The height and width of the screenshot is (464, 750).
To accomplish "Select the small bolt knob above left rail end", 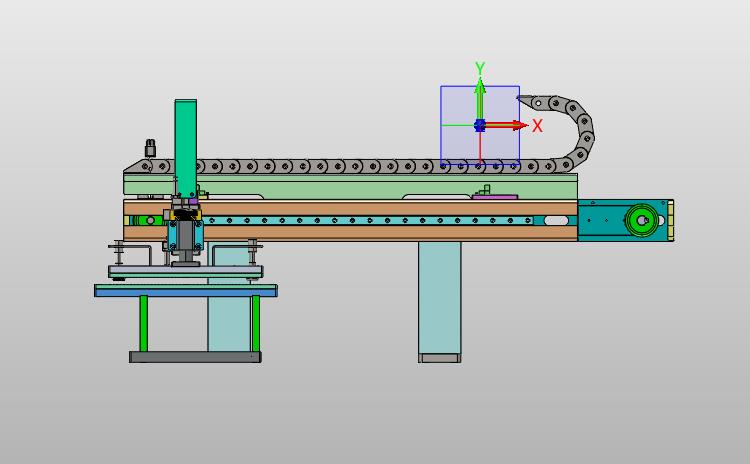I will (150, 148).
